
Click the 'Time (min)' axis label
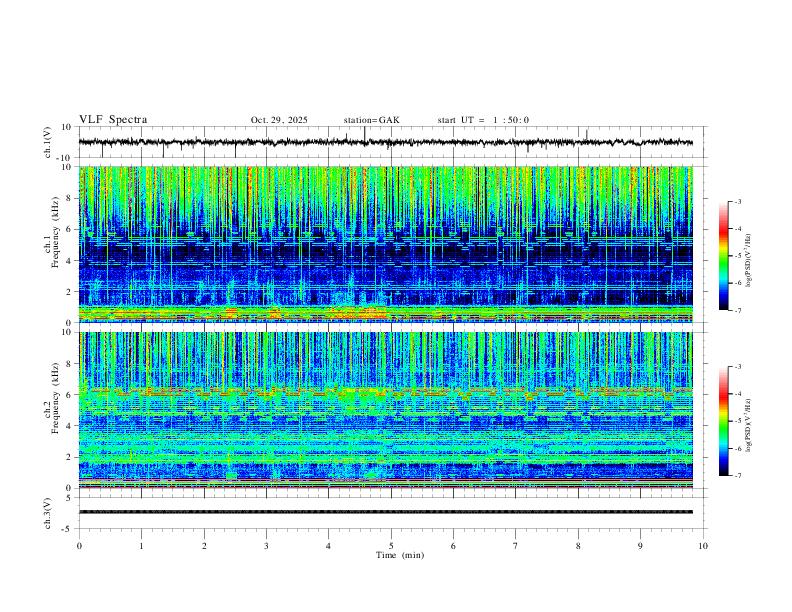(400, 555)
